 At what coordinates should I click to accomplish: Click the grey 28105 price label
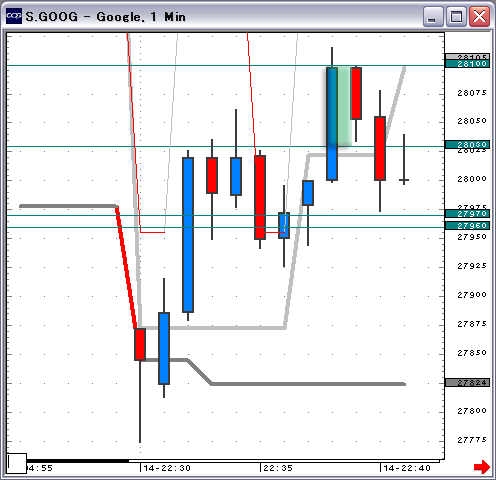[x=467, y=56]
